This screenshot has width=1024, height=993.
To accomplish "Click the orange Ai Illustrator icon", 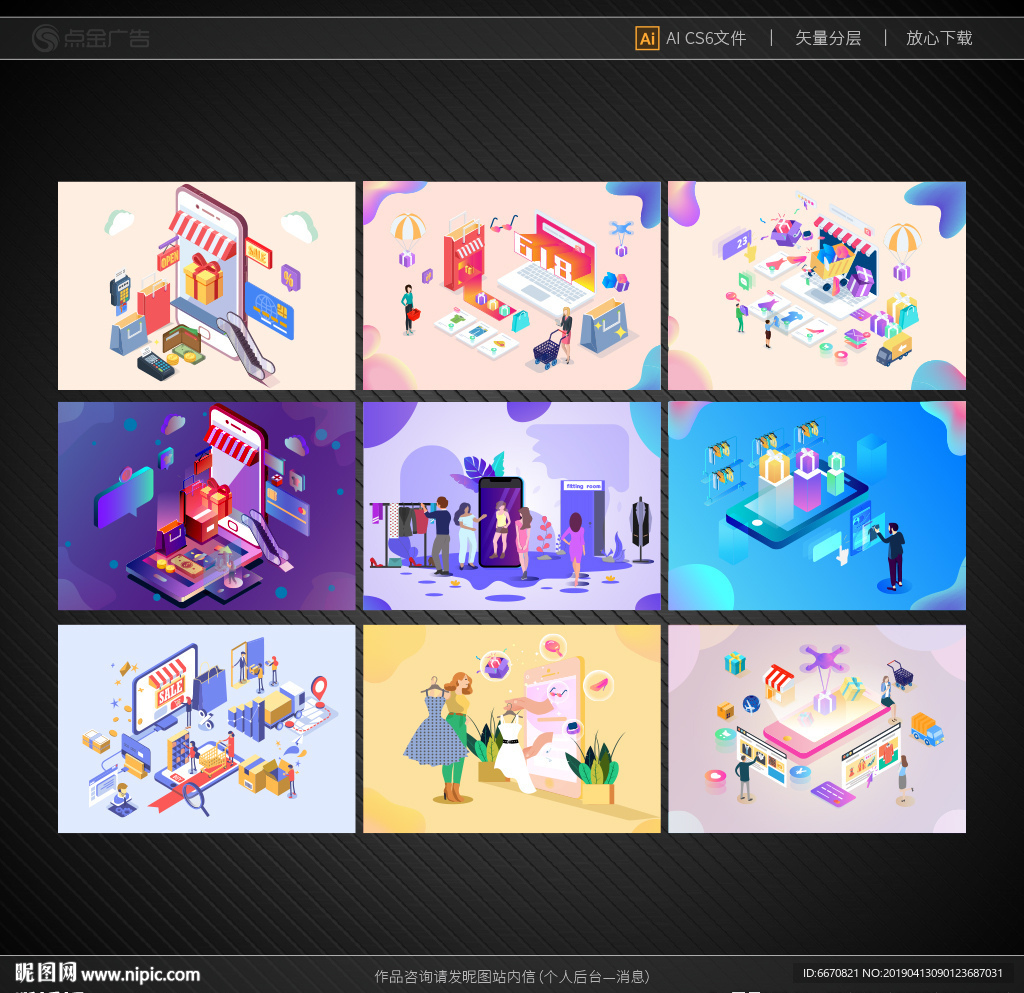I will click(647, 39).
